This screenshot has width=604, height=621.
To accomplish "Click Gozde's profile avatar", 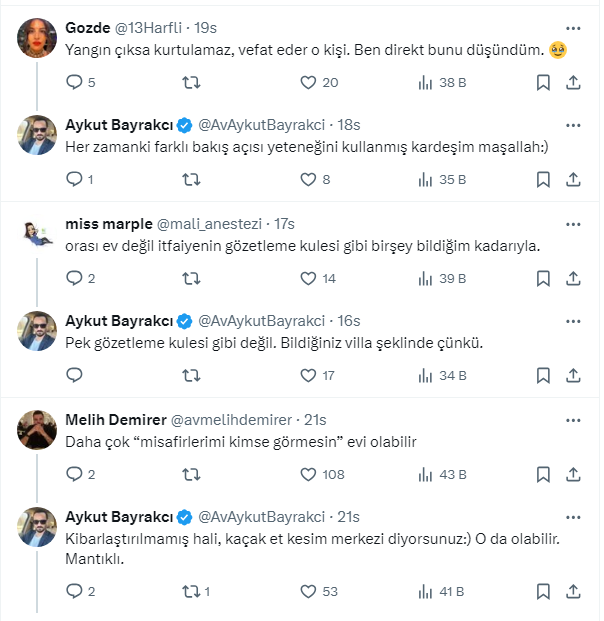I will 37,37.
